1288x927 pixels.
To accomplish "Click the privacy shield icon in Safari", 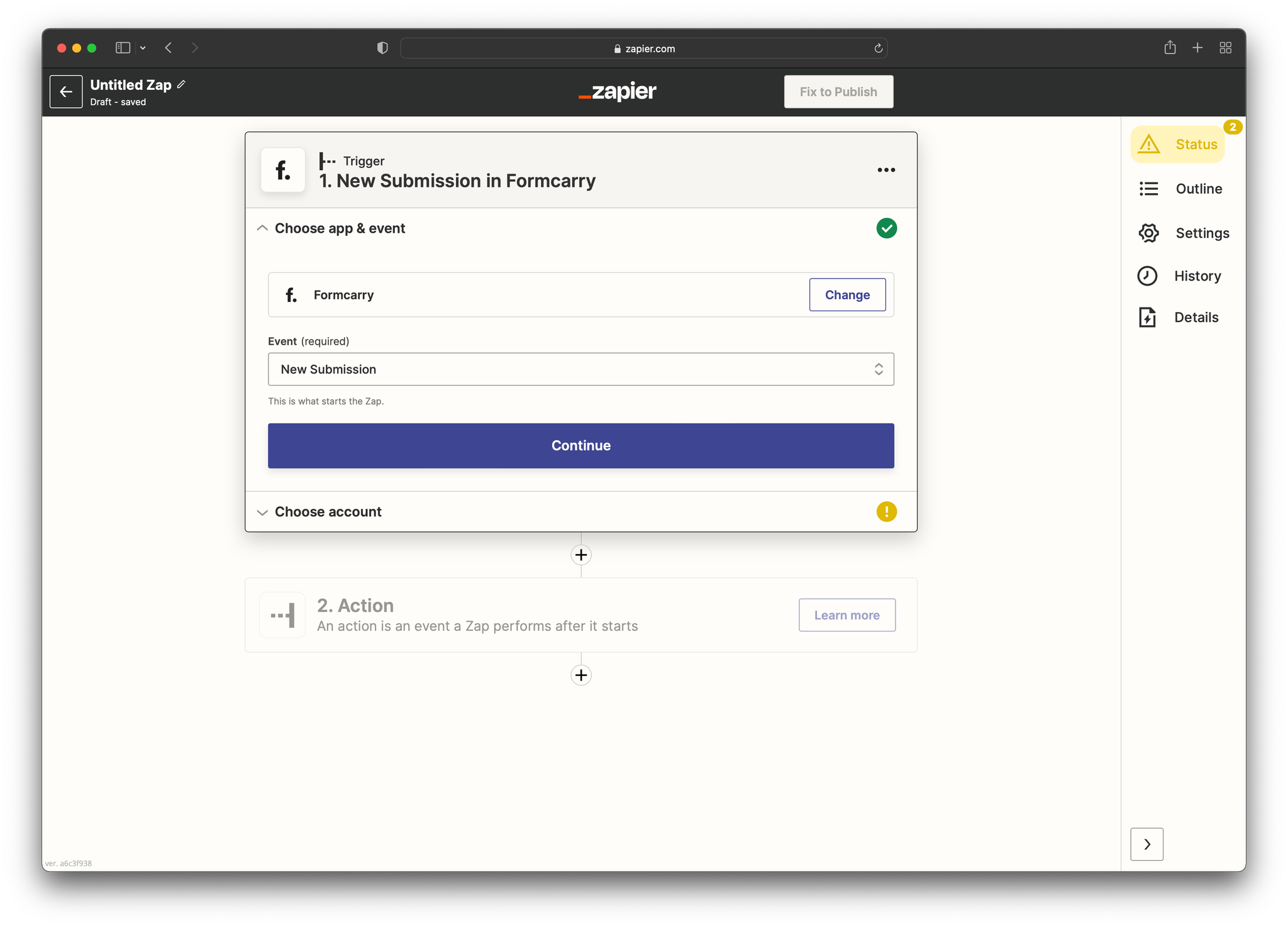I will point(382,48).
